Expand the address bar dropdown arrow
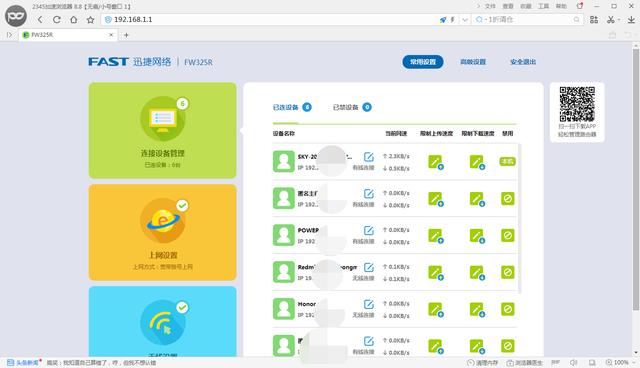Screen dimensions: 640x368 pos(464,20)
